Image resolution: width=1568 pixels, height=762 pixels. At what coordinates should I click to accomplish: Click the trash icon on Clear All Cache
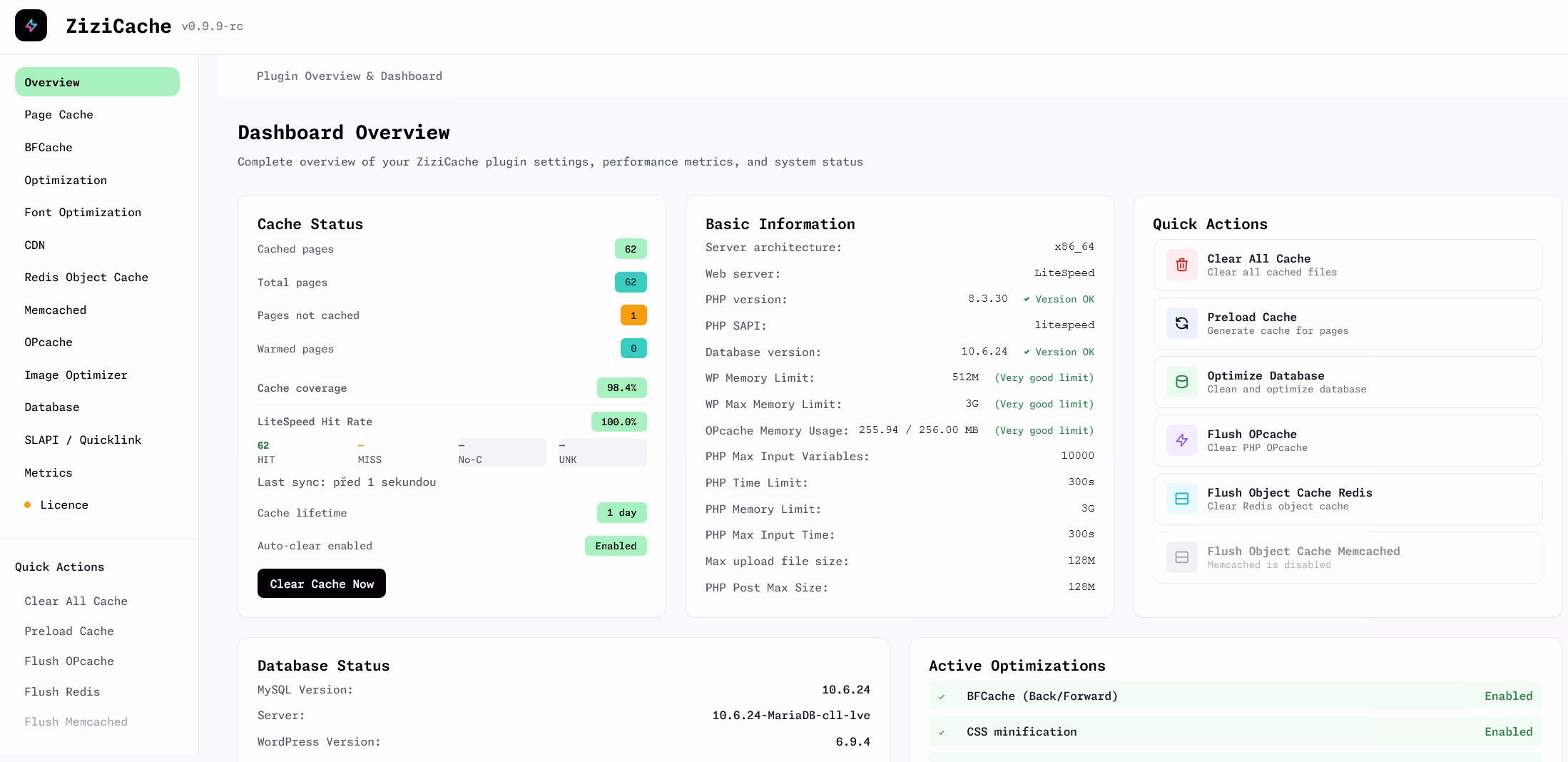point(1182,265)
